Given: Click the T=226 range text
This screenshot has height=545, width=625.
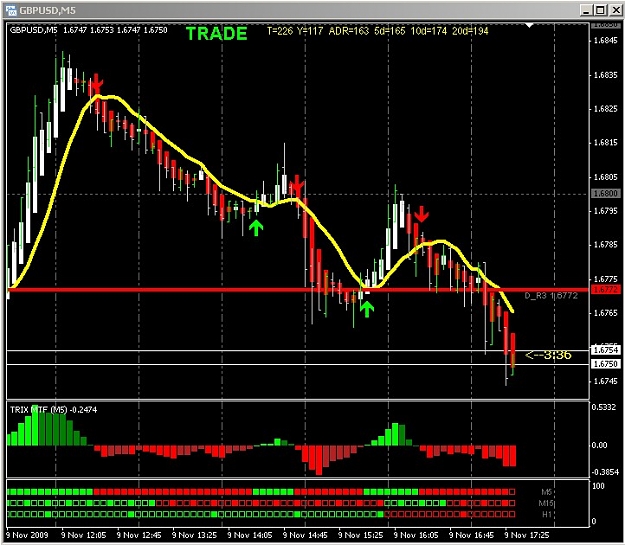Looking at the screenshot, I should [x=280, y=31].
